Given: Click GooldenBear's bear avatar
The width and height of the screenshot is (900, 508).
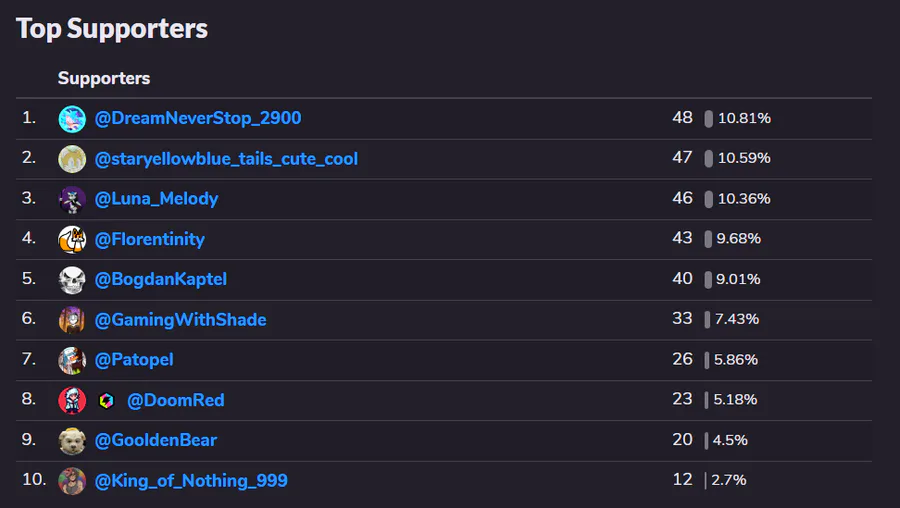Looking at the screenshot, I should tap(72, 441).
